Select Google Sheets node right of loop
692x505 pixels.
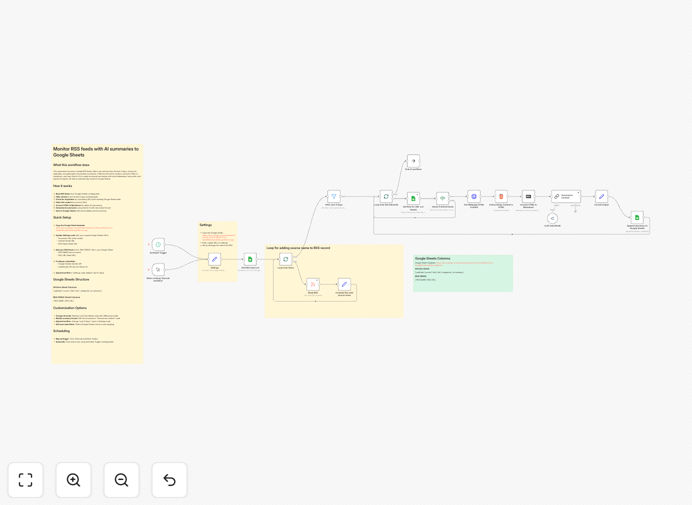(414, 198)
